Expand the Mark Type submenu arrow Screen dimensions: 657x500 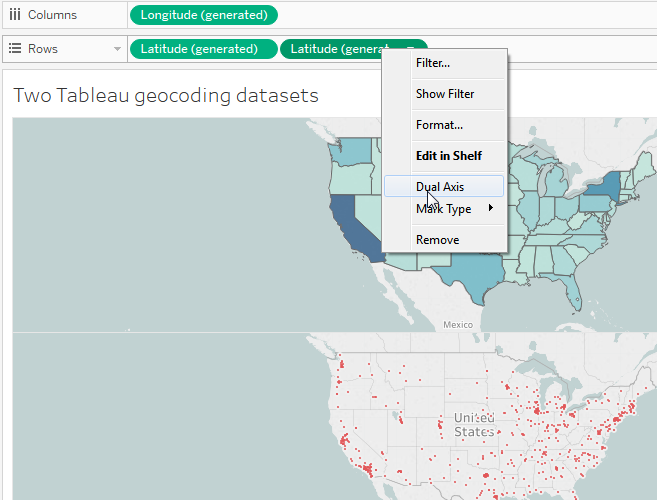point(490,209)
